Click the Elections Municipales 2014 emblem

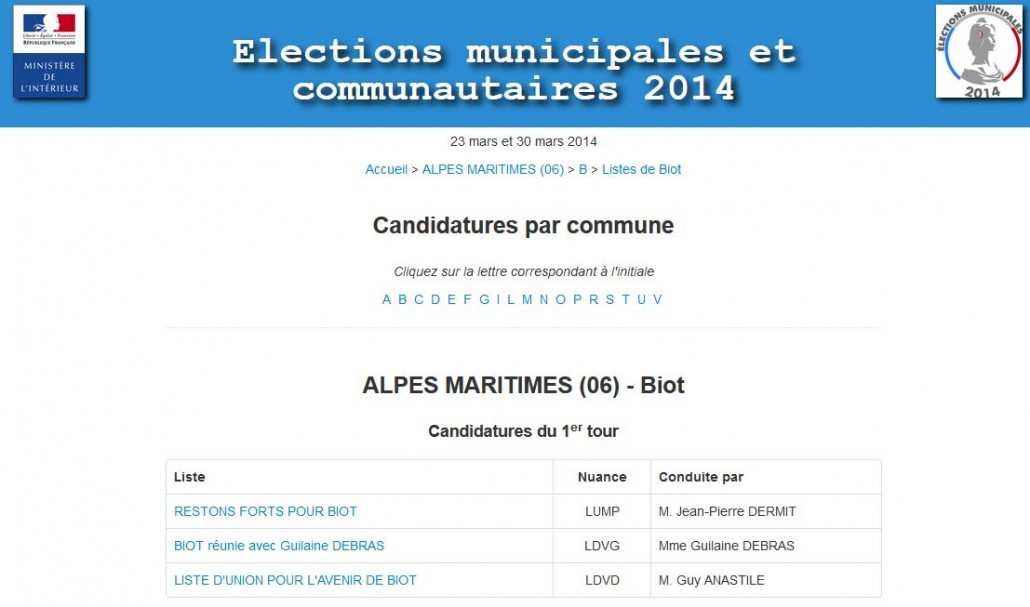[979, 51]
